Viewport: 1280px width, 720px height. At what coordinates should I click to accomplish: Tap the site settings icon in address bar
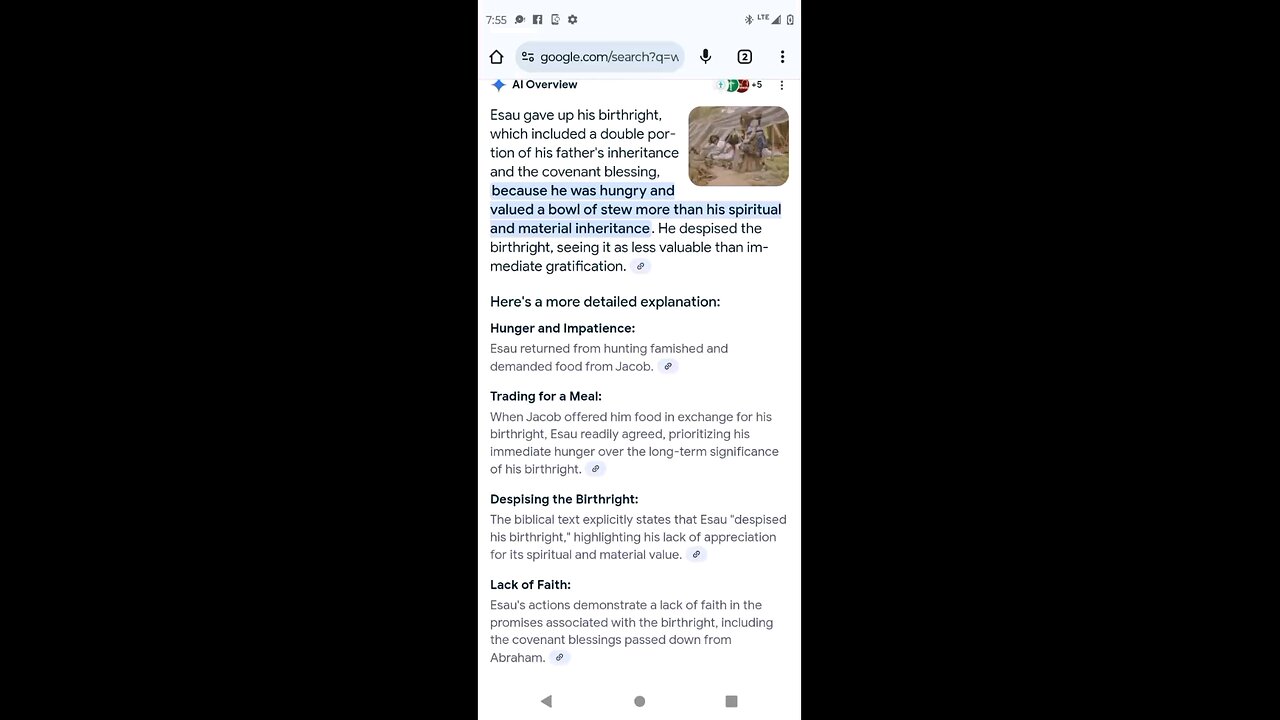528,57
